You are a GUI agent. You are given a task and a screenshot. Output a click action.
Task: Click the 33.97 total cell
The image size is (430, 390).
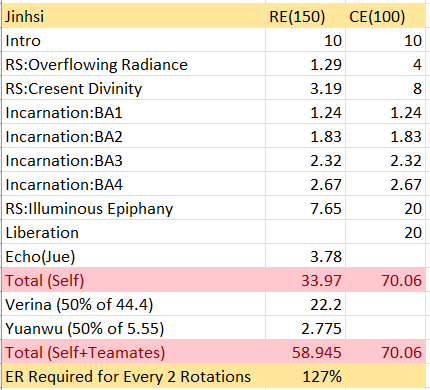306,280
